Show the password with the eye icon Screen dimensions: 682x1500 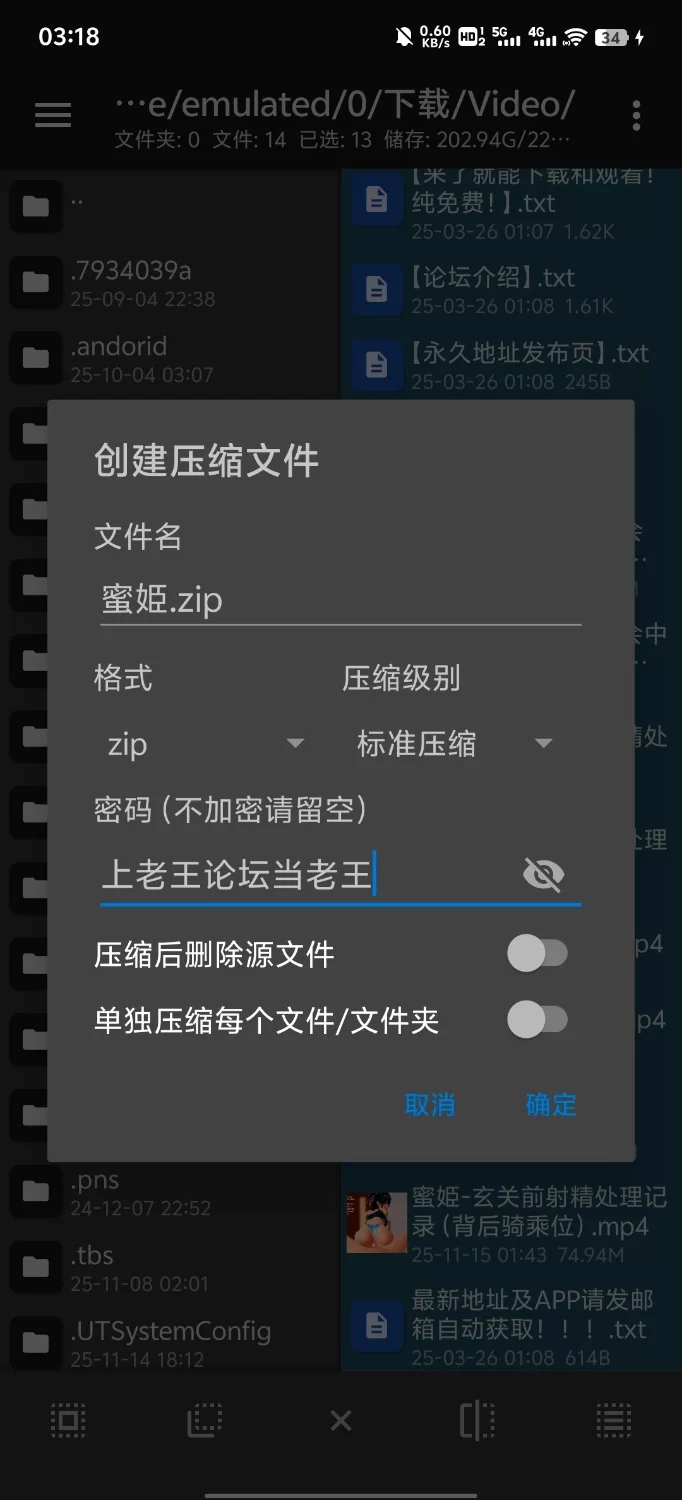pos(543,875)
